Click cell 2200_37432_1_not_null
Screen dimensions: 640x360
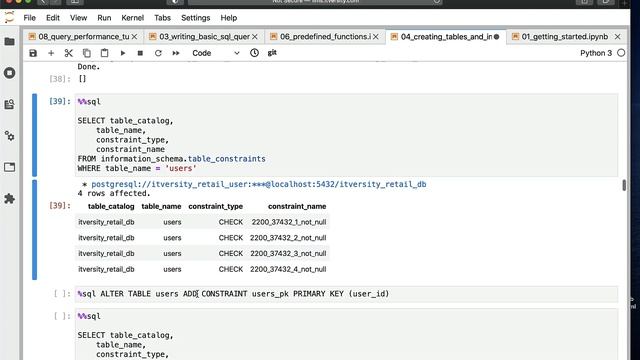click(x=289, y=222)
